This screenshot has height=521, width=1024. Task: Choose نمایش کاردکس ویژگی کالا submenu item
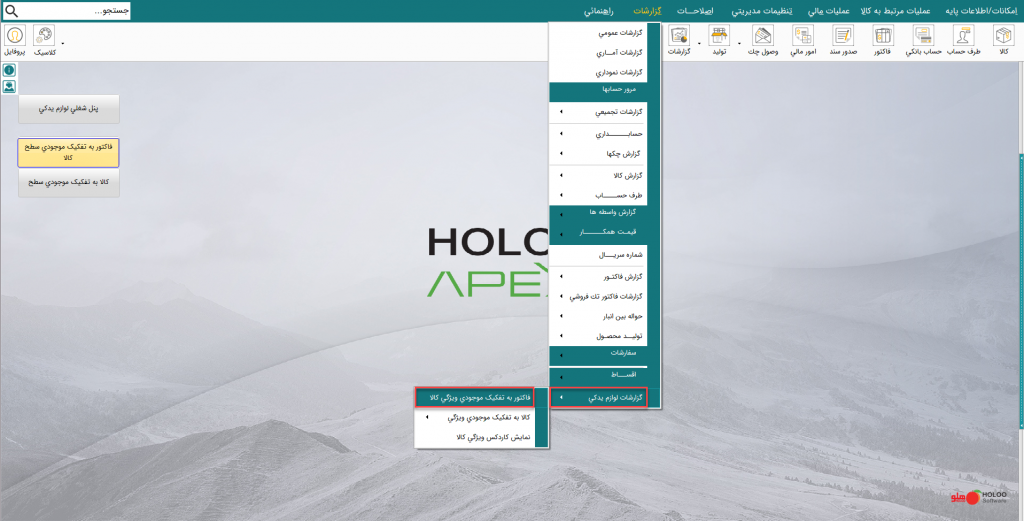475,437
